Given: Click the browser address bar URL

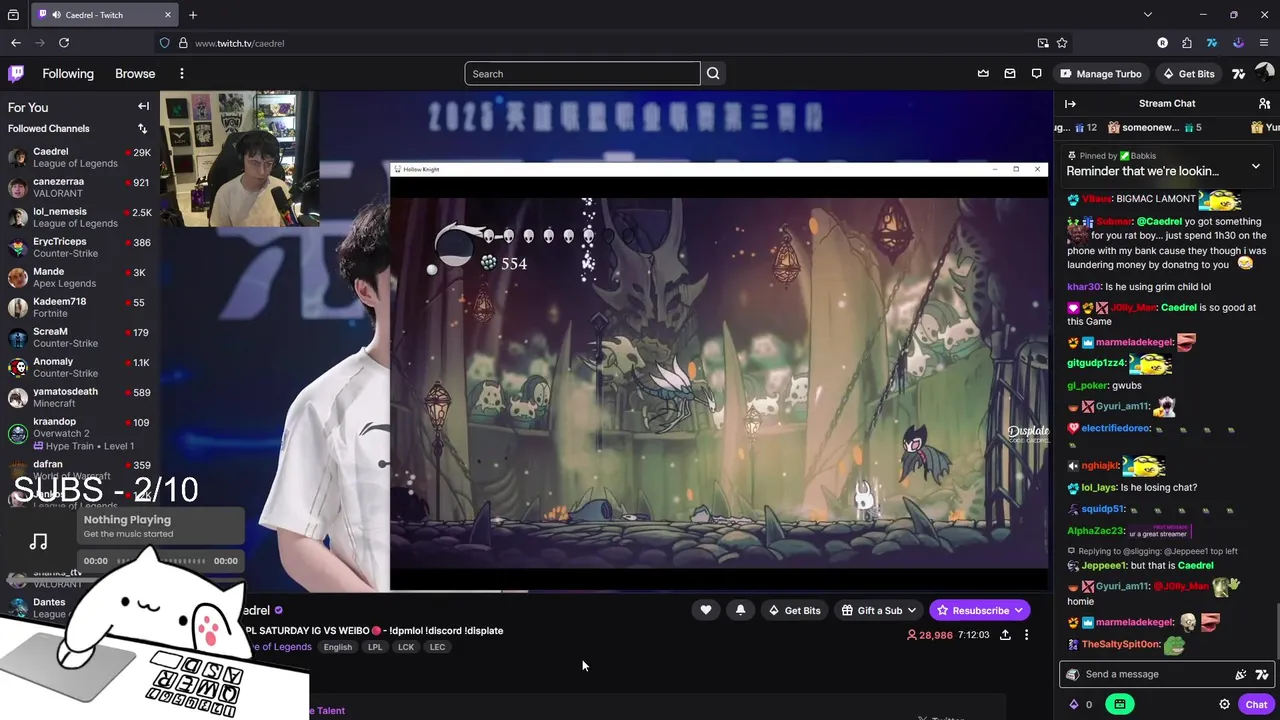Looking at the screenshot, I should click(x=240, y=43).
